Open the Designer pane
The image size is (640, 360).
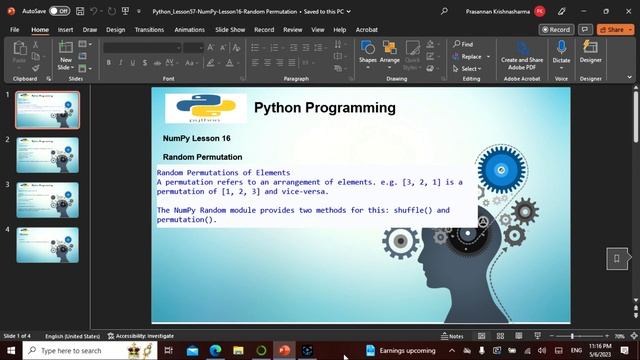590,51
